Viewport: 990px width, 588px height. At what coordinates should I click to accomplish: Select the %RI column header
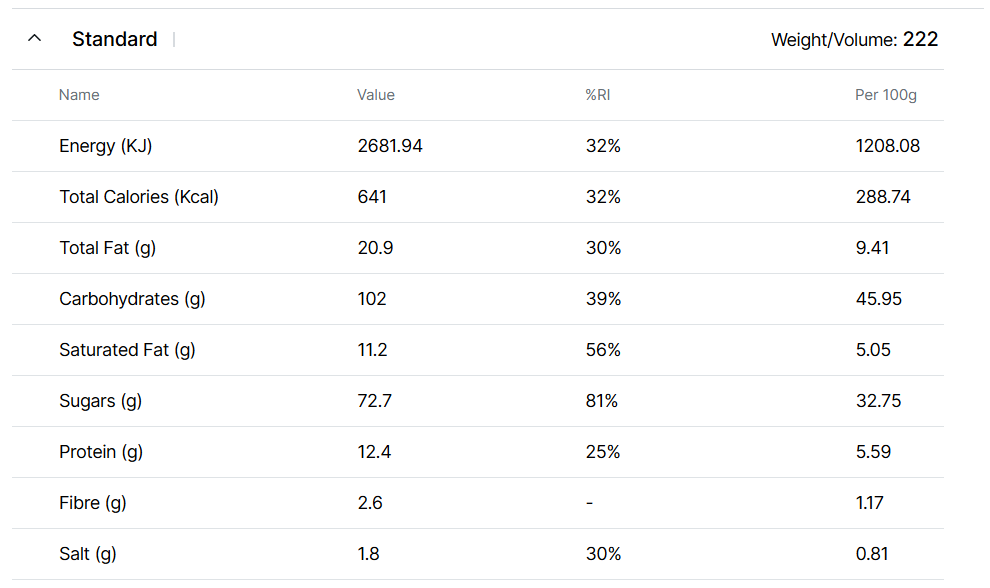pos(598,95)
